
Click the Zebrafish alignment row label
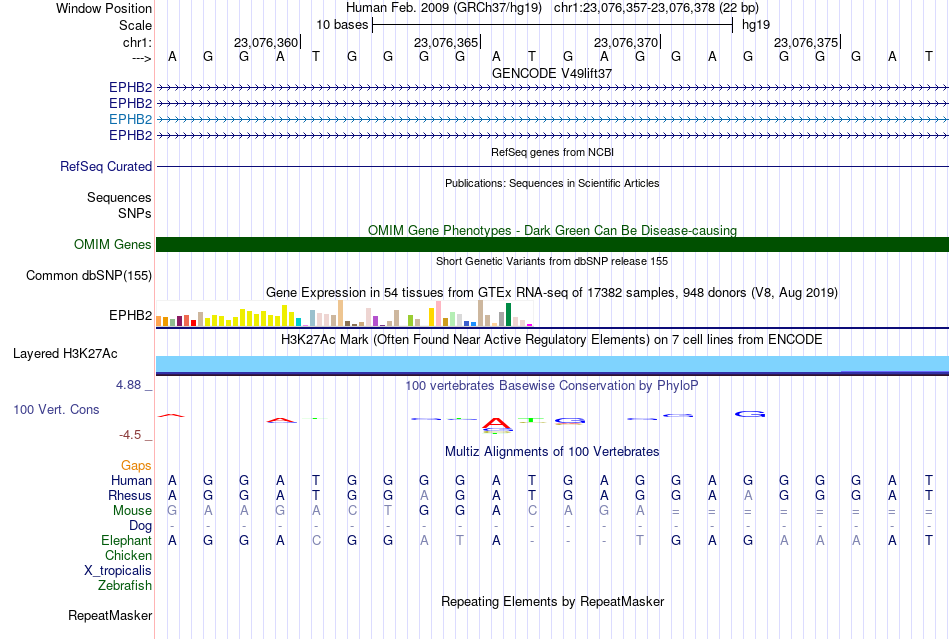tap(125, 586)
